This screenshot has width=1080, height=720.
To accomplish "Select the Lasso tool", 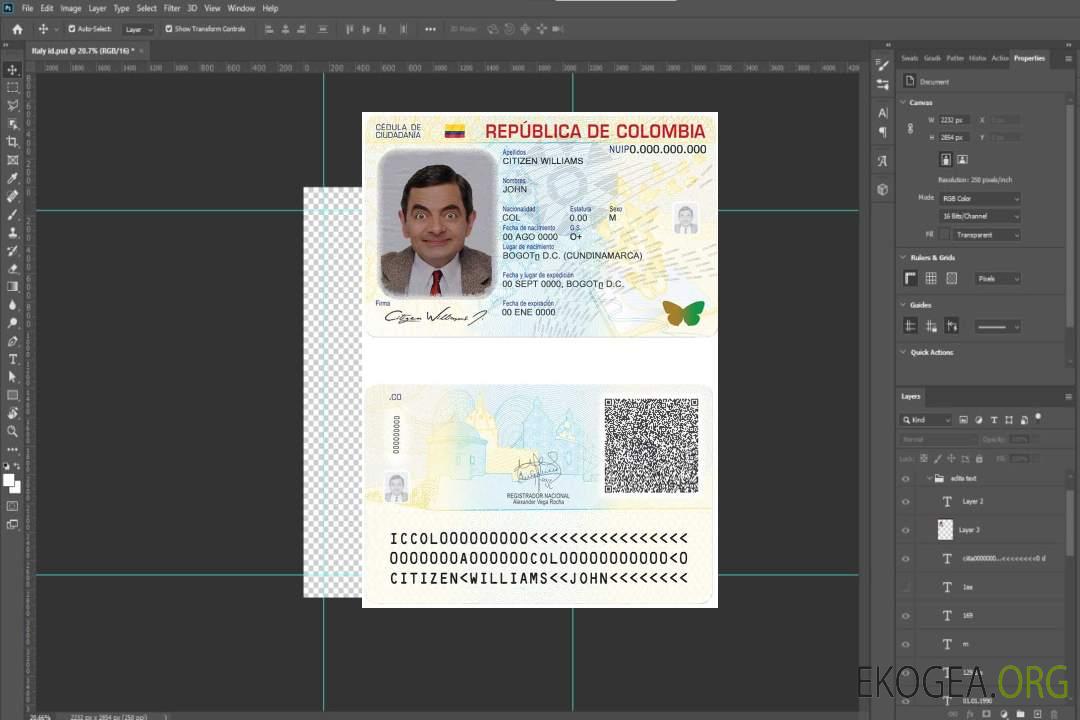I will tap(12, 105).
